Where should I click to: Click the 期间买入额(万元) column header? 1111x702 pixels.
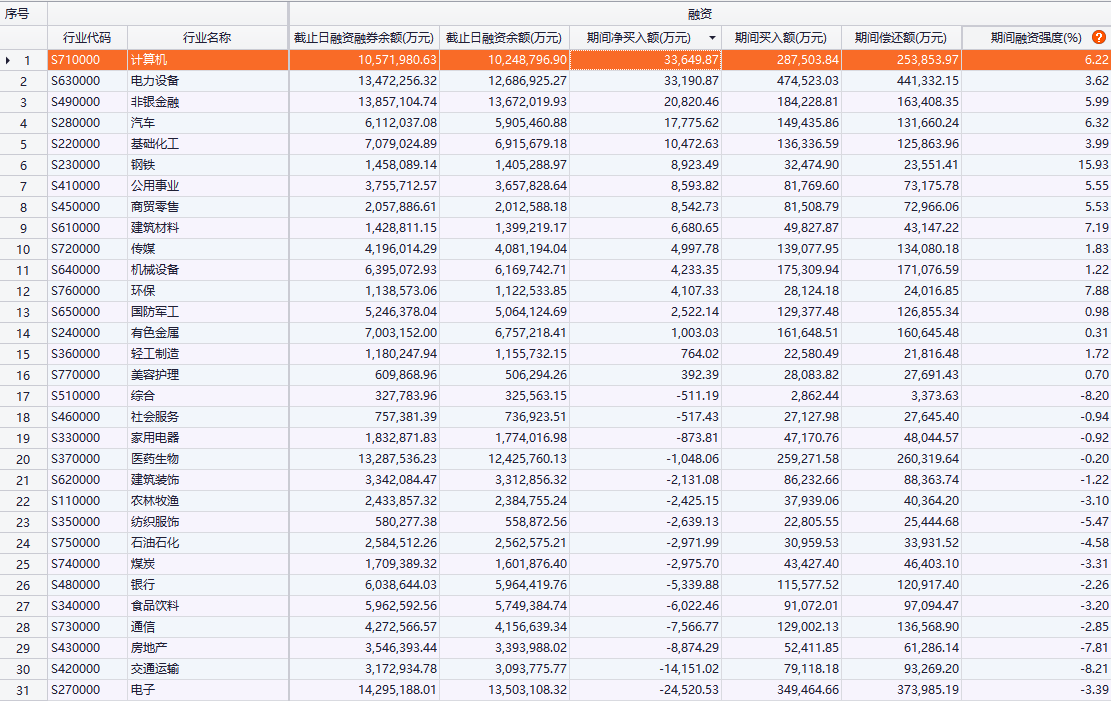[x=780, y=38]
